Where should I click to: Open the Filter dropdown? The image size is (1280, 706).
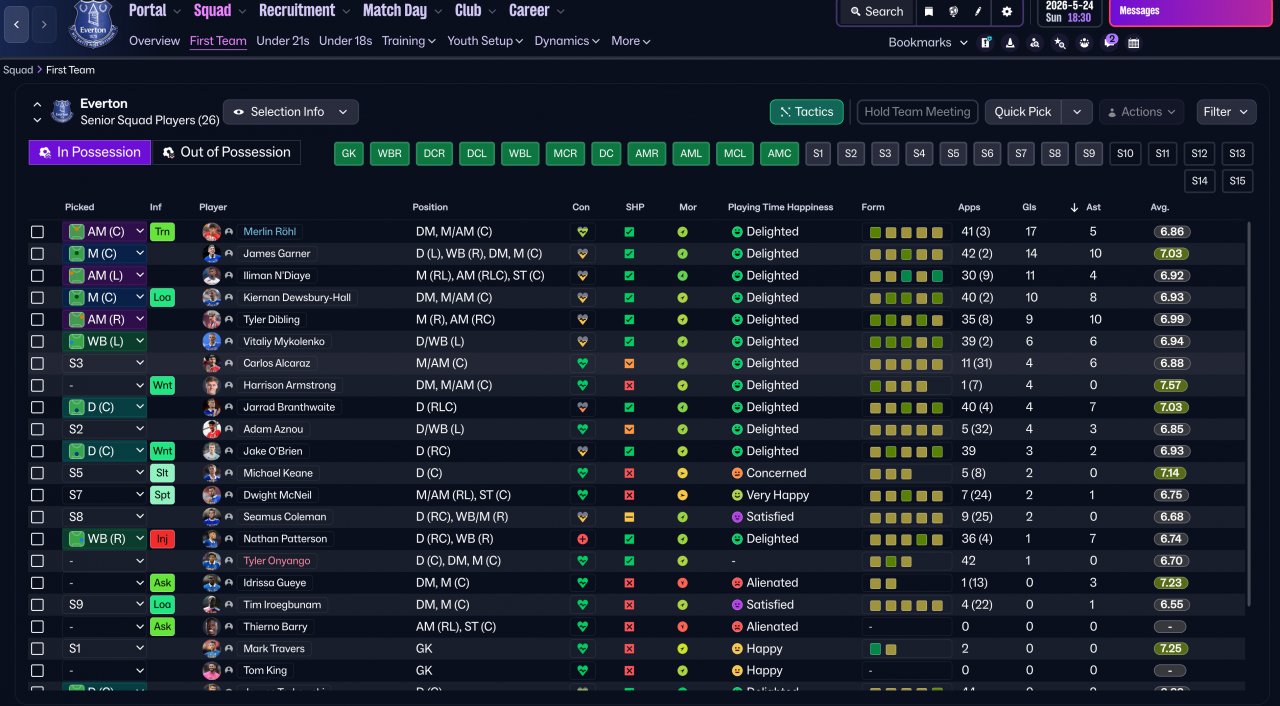[1226, 112]
